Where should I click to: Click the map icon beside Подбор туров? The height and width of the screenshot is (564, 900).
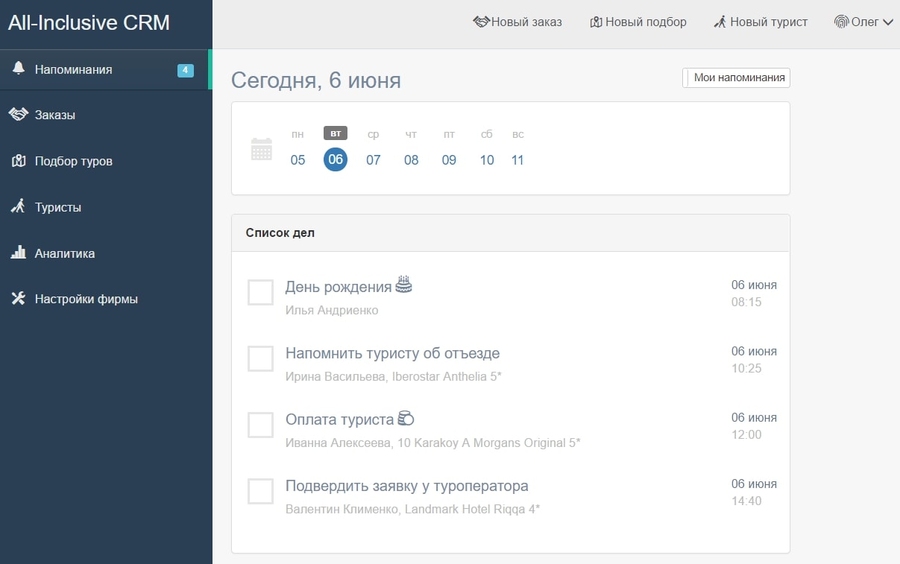pos(18,161)
